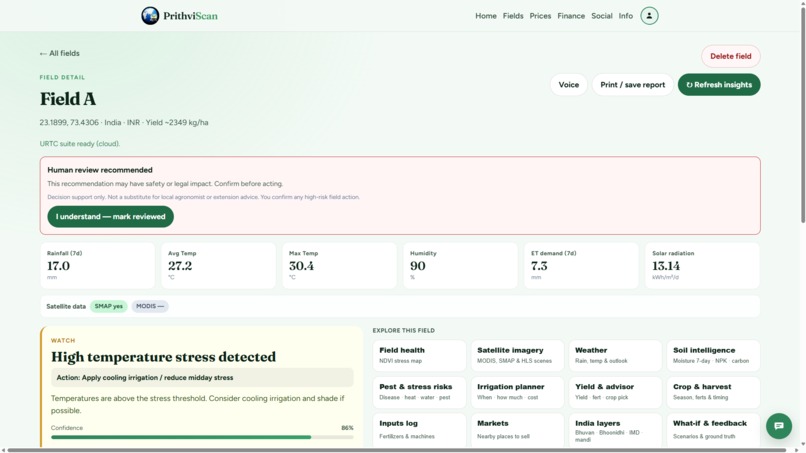Viewport: 806px width, 453px height.
Task: Click the ET demand (7d) 7.3 card
Action: point(581,265)
